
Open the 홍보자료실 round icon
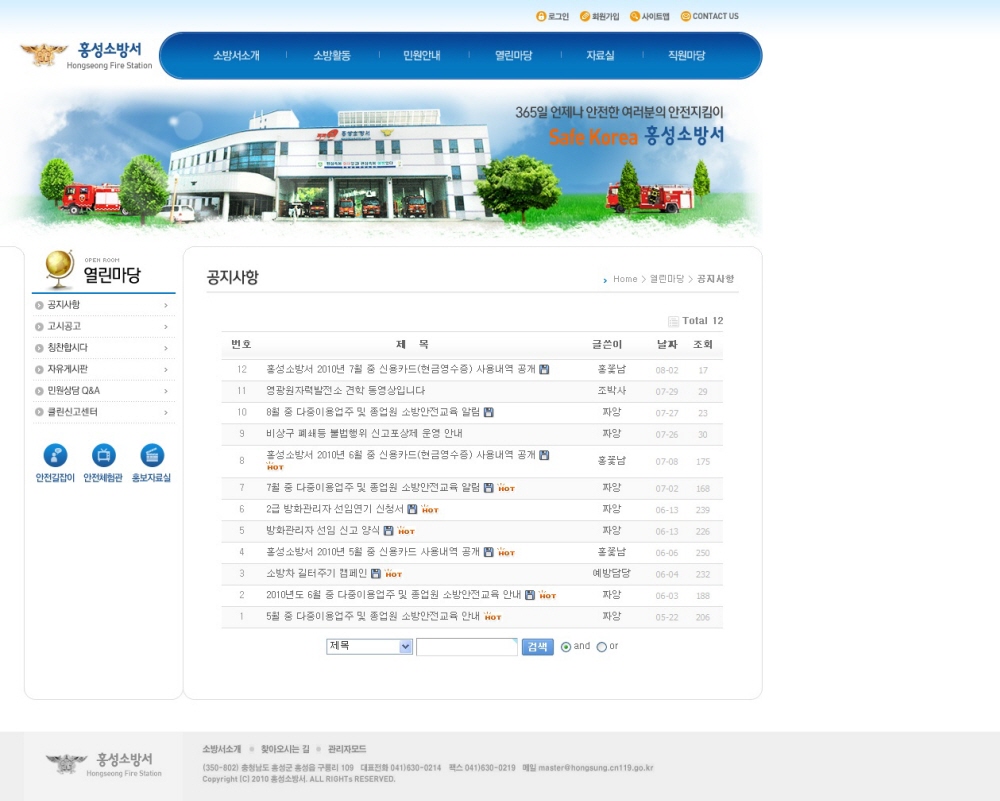click(x=152, y=456)
